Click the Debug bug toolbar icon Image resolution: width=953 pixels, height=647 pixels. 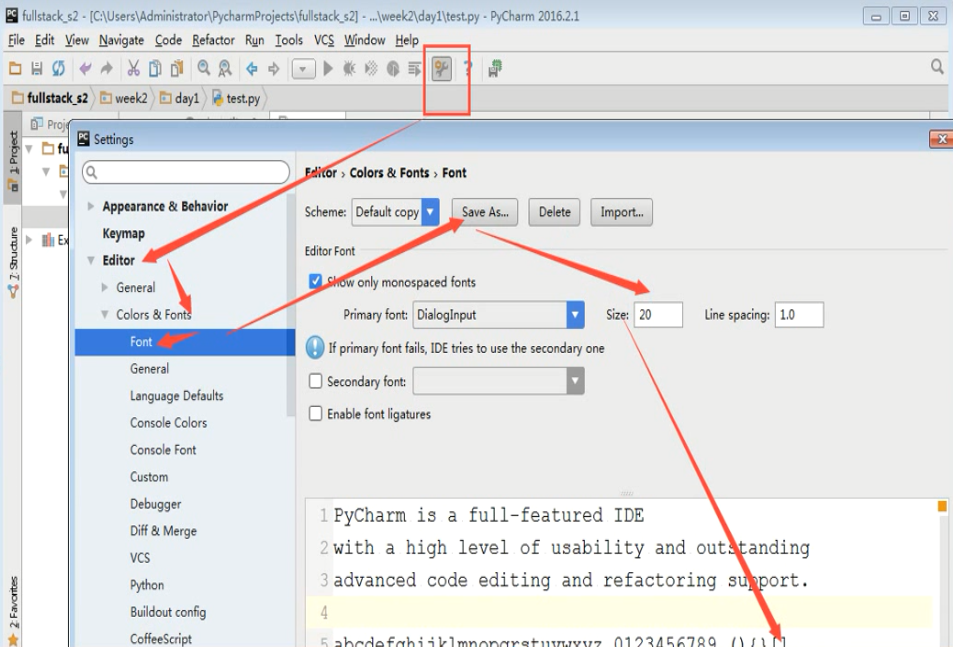349,69
